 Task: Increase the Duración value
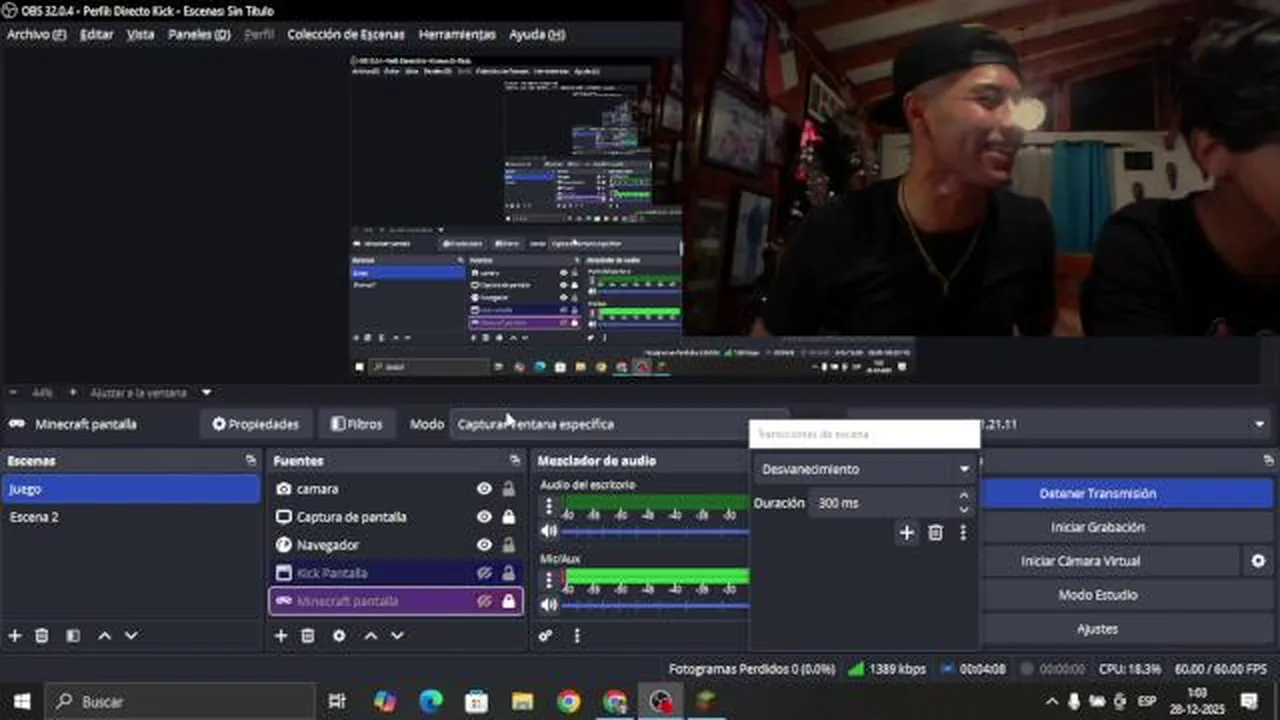964,496
